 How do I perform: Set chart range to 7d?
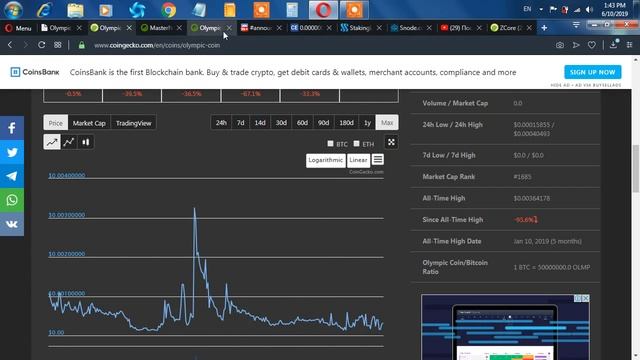[x=240, y=122]
